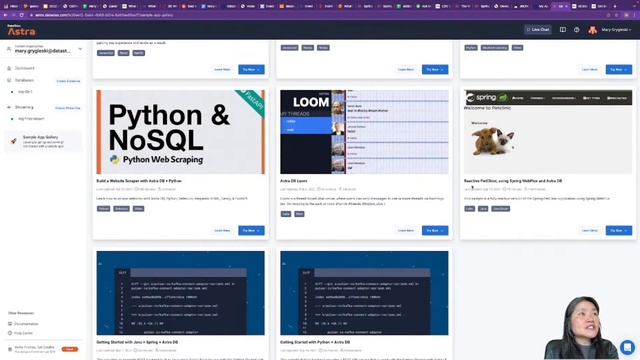This screenshot has height=360, width=640.
Task: Open Try Now dropdown on top-right partial card
Action: click(618, 69)
